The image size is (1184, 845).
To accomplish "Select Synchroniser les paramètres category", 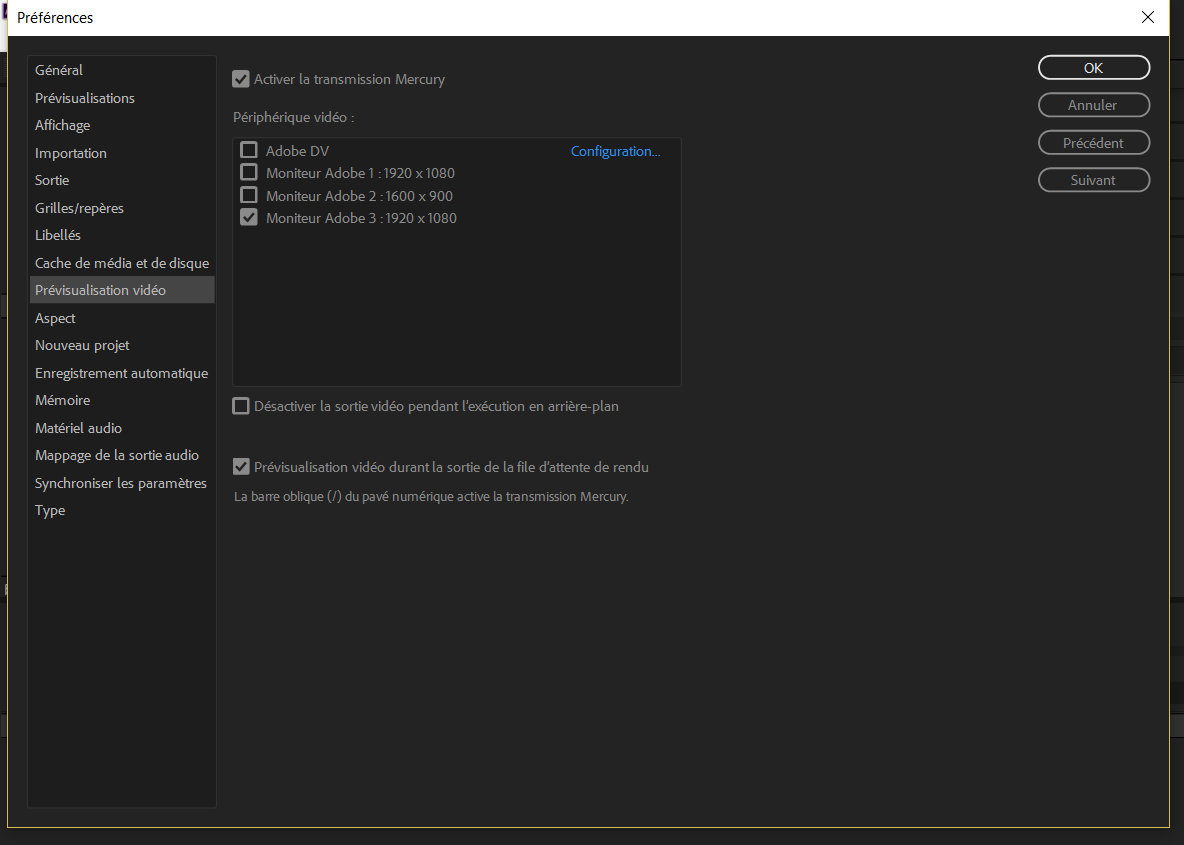I will click(122, 483).
